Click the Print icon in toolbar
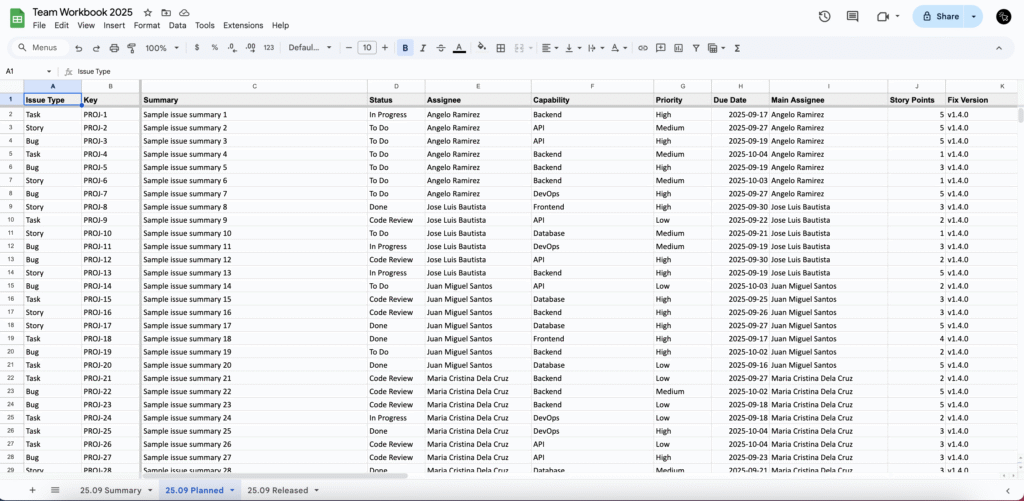Screen dimensions: 1024x501 114,48
